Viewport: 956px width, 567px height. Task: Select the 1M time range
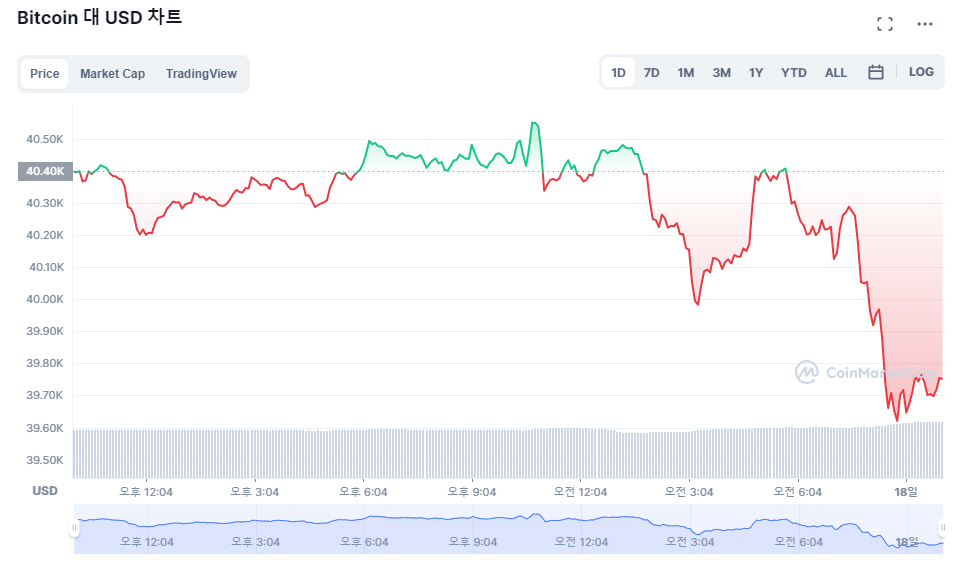coord(685,73)
